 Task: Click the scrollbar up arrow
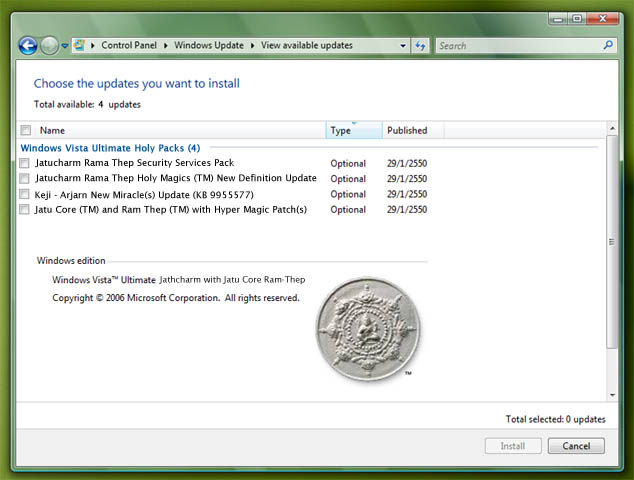(612, 129)
